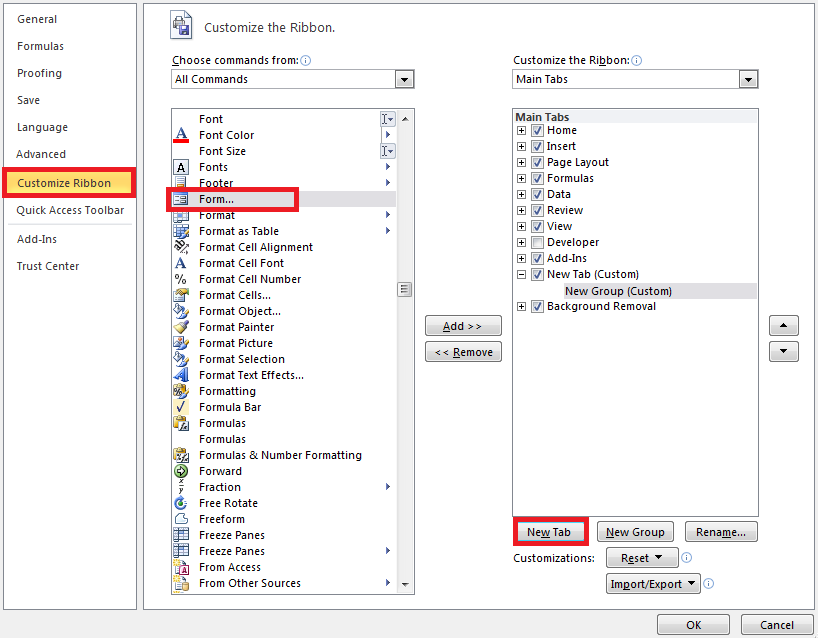Select the Format Picture icon
The width and height of the screenshot is (818, 638).
coord(181,343)
